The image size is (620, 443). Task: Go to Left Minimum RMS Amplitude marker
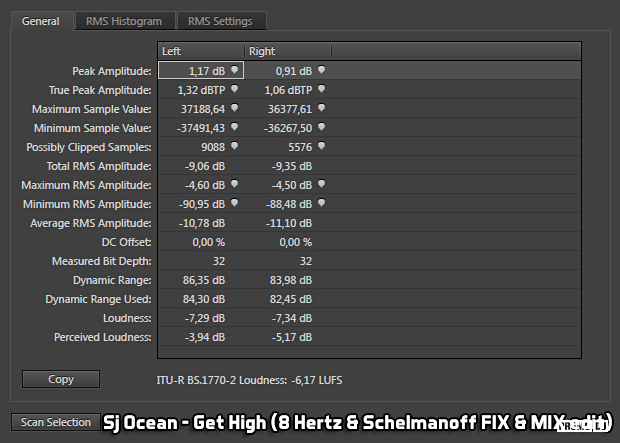coord(234,203)
